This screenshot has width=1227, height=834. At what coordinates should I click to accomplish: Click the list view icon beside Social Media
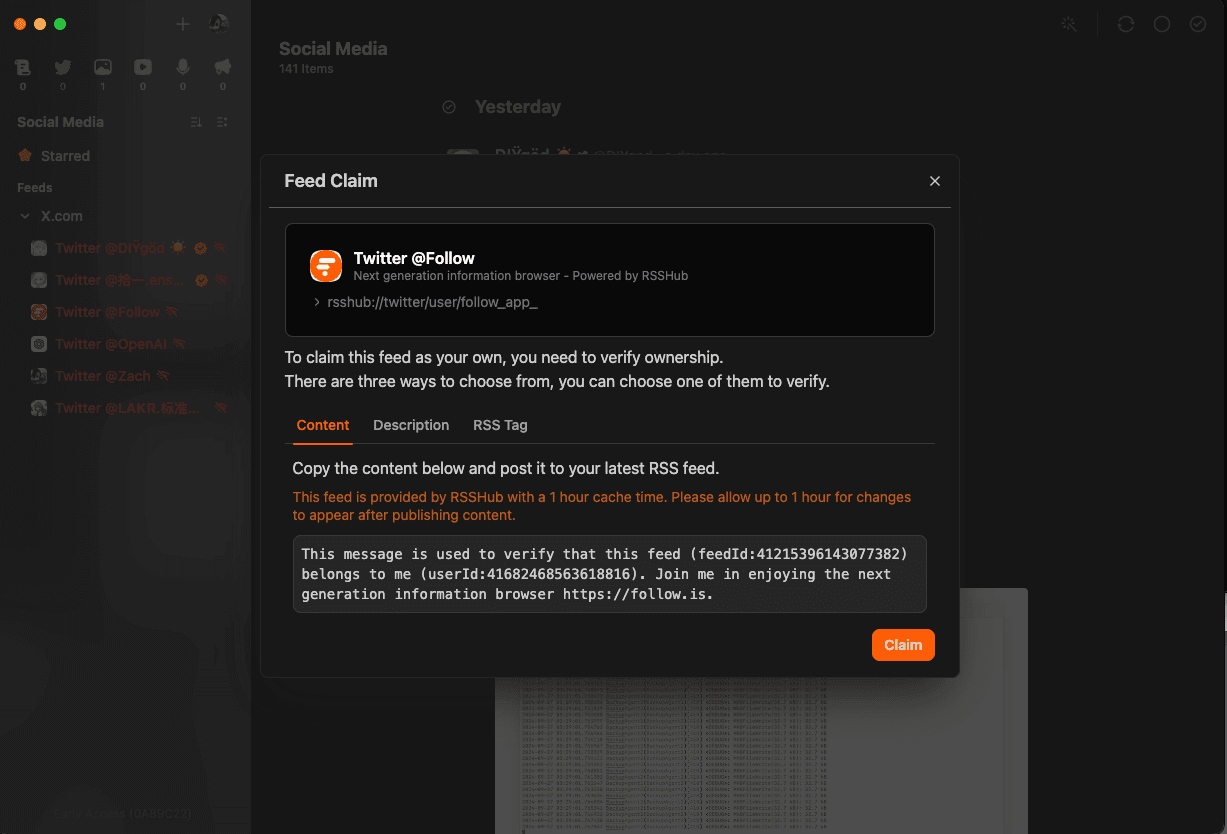coord(222,122)
